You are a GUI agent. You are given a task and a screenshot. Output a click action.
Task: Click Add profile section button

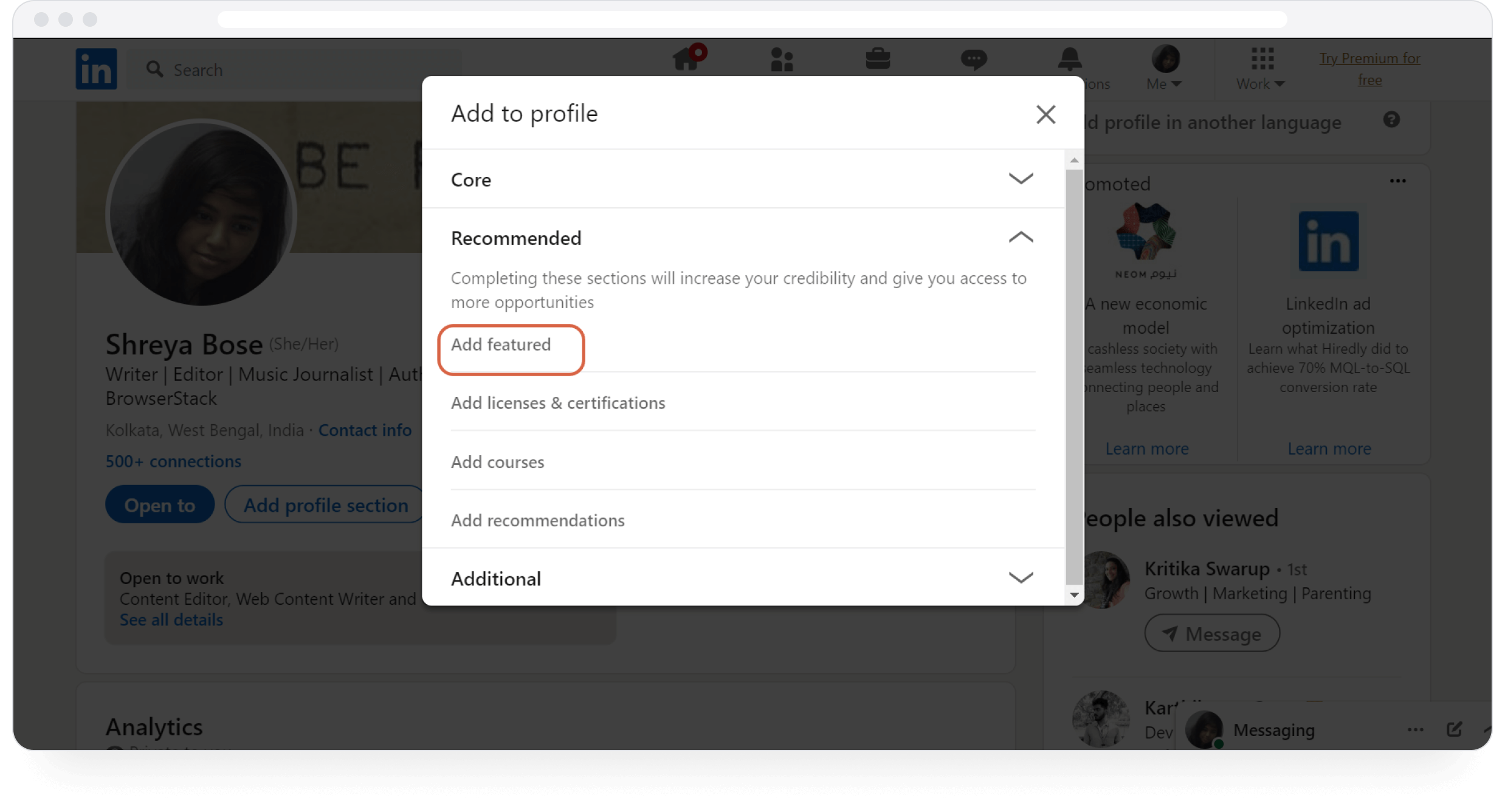[x=324, y=505]
